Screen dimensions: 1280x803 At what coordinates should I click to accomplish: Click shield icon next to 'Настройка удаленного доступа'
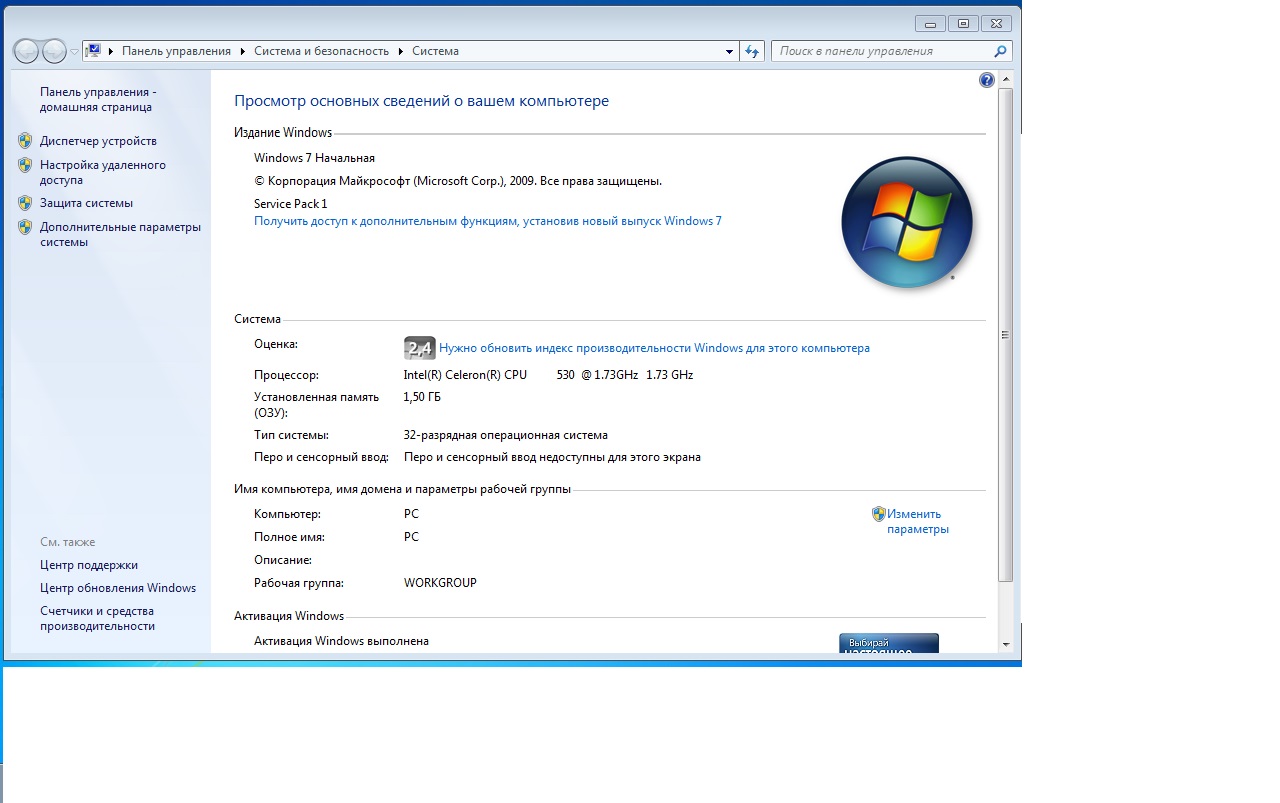25,165
